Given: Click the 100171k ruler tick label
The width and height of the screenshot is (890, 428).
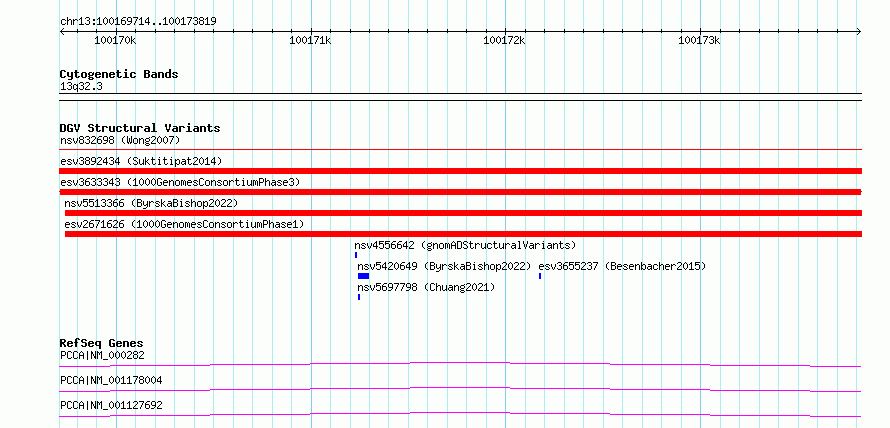Looking at the screenshot, I should click(x=310, y=40).
